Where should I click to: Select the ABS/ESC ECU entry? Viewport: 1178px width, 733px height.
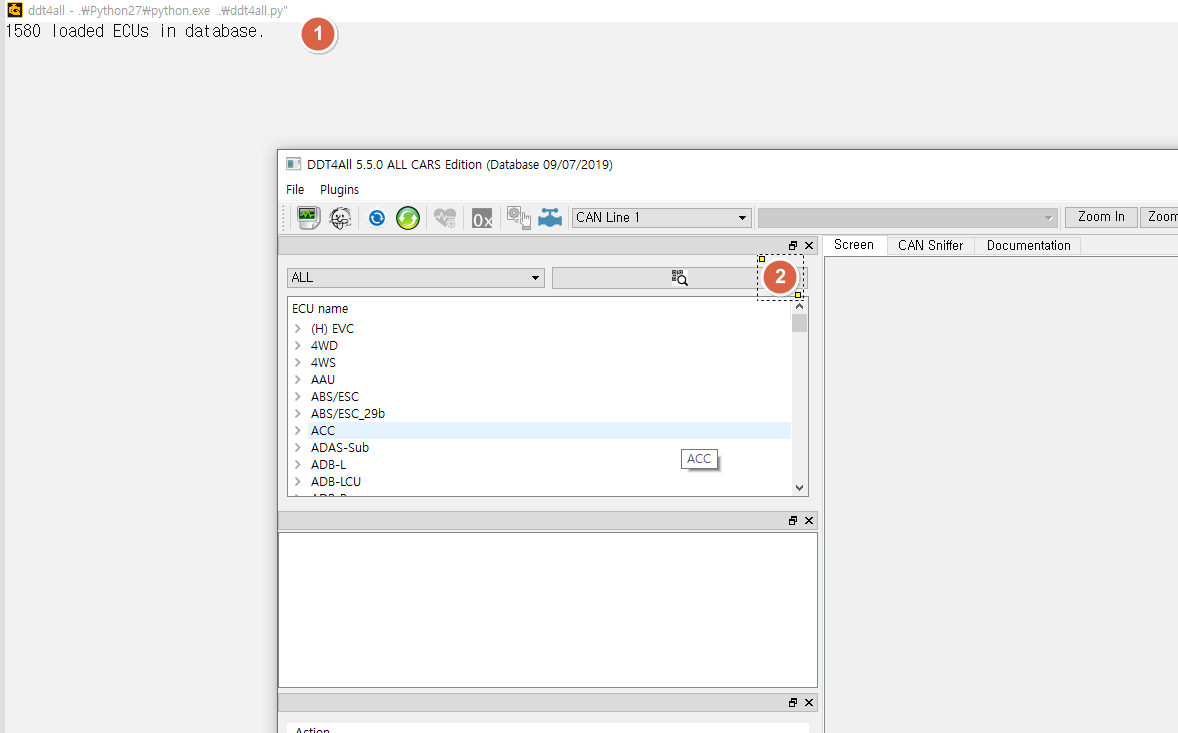(x=335, y=397)
